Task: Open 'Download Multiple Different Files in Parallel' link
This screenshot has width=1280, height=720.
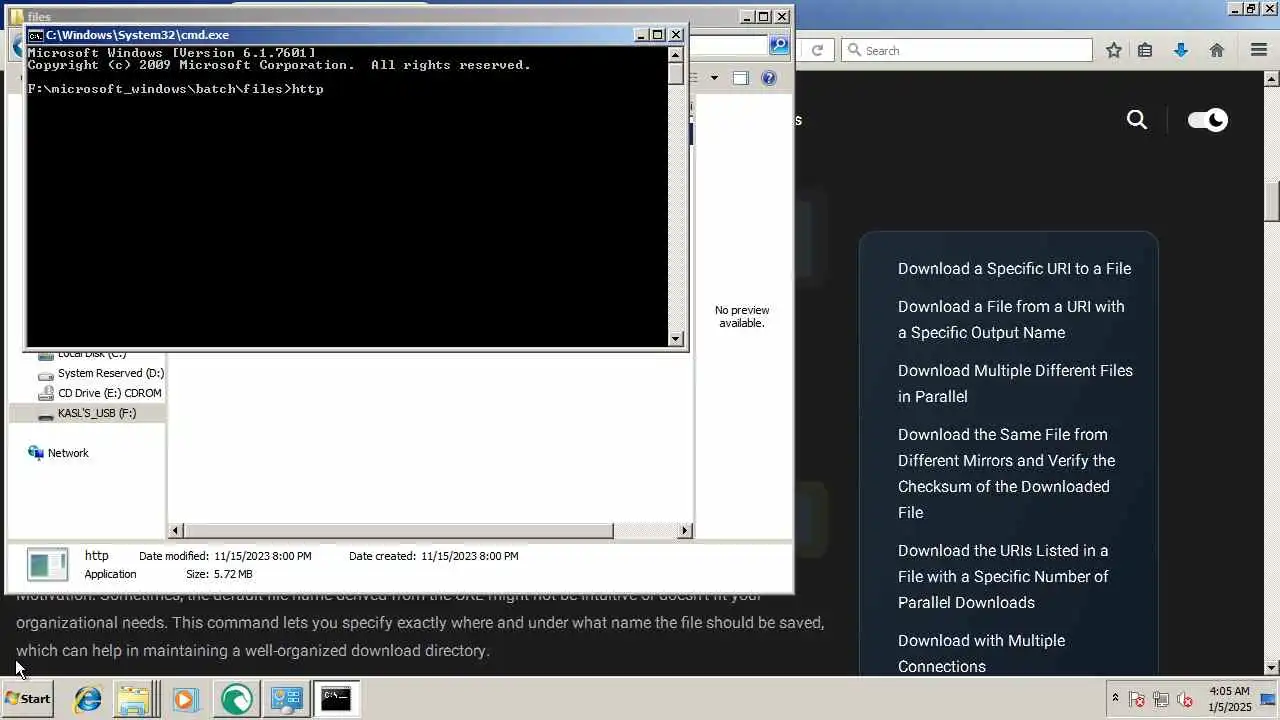Action: pyautogui.click(x=1015, y=383)
